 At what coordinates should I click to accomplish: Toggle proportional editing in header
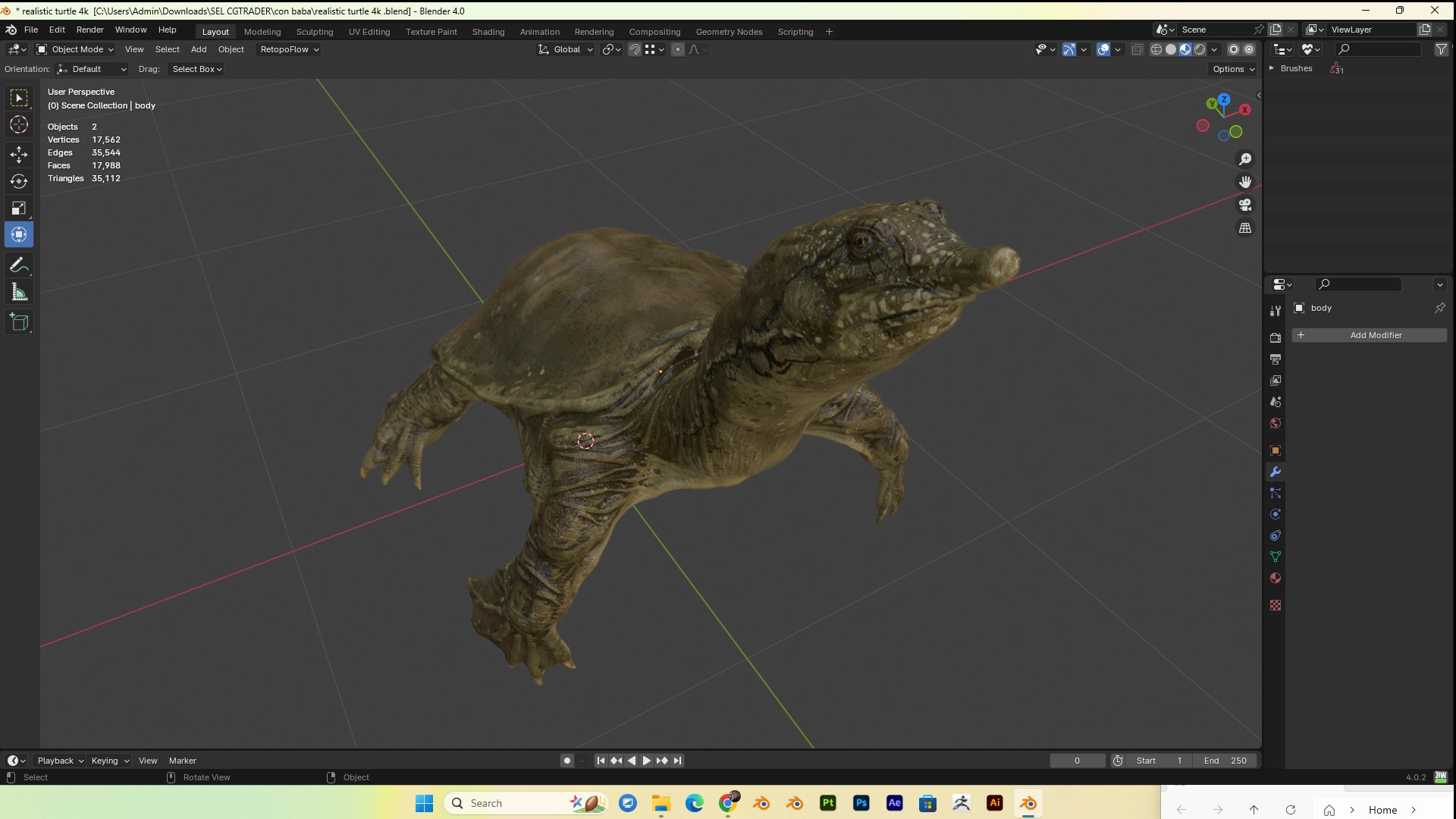678,49
